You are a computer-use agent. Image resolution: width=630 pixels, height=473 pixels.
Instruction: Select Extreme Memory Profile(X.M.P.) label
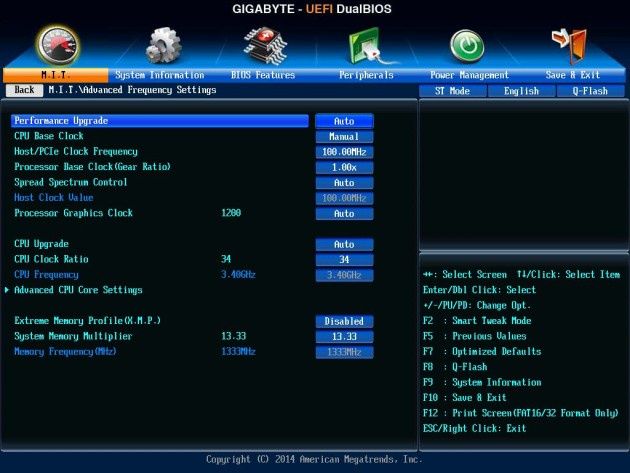click(x=88, y=321)
